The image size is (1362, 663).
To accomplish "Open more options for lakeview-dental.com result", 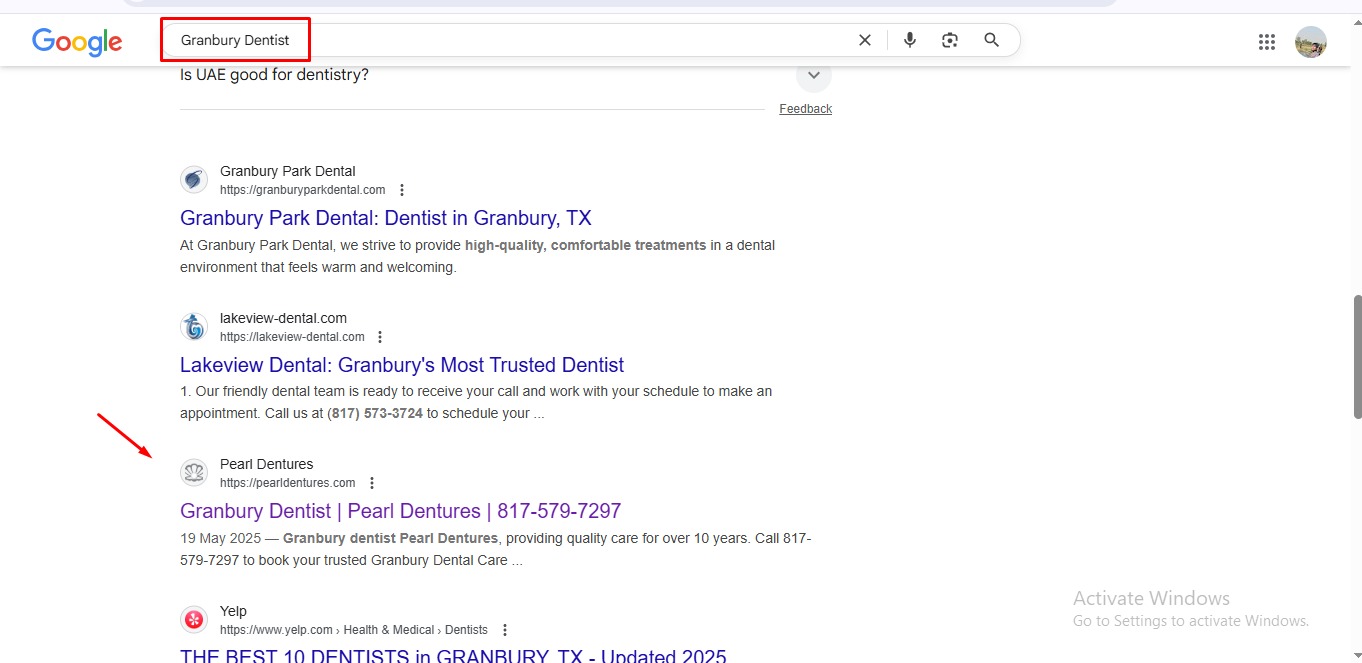I will [x=380, y=337].
